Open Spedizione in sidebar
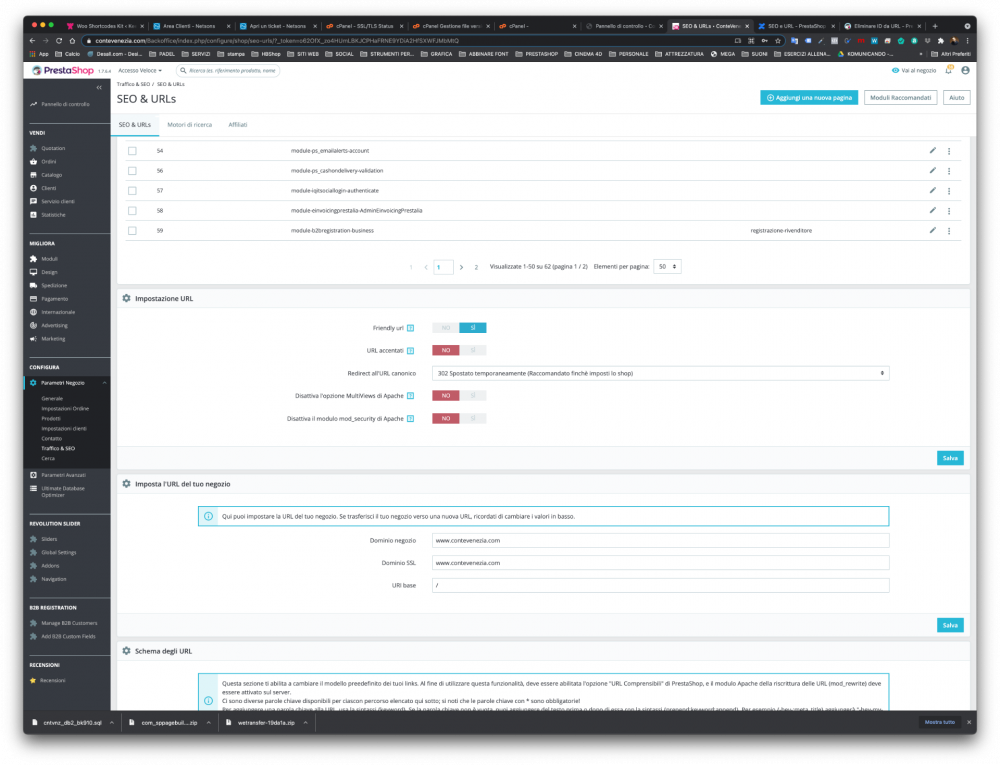This screenshot has height=765, width=1000. [54, 286]
